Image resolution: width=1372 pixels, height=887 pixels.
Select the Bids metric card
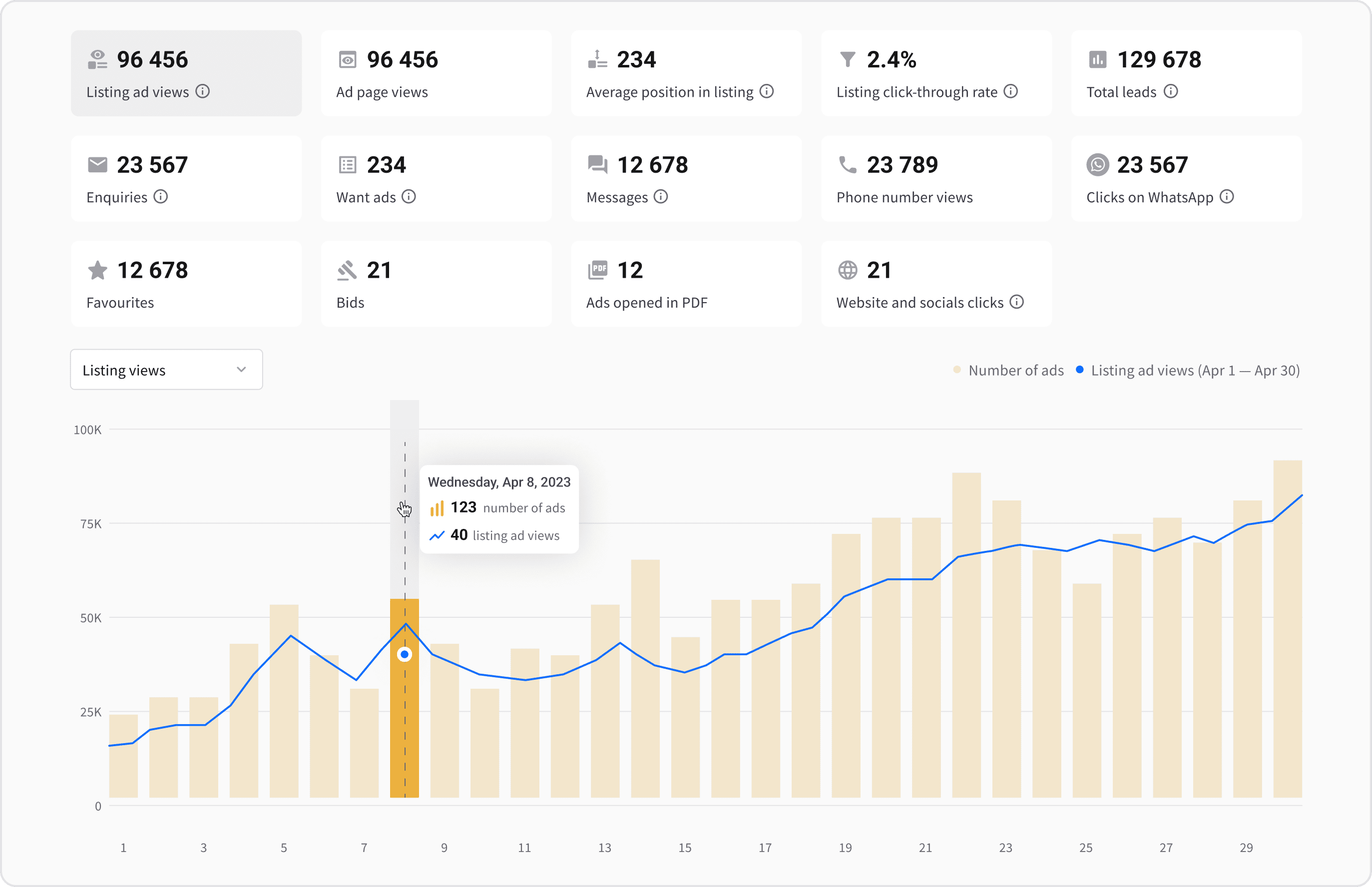point(436,284)
